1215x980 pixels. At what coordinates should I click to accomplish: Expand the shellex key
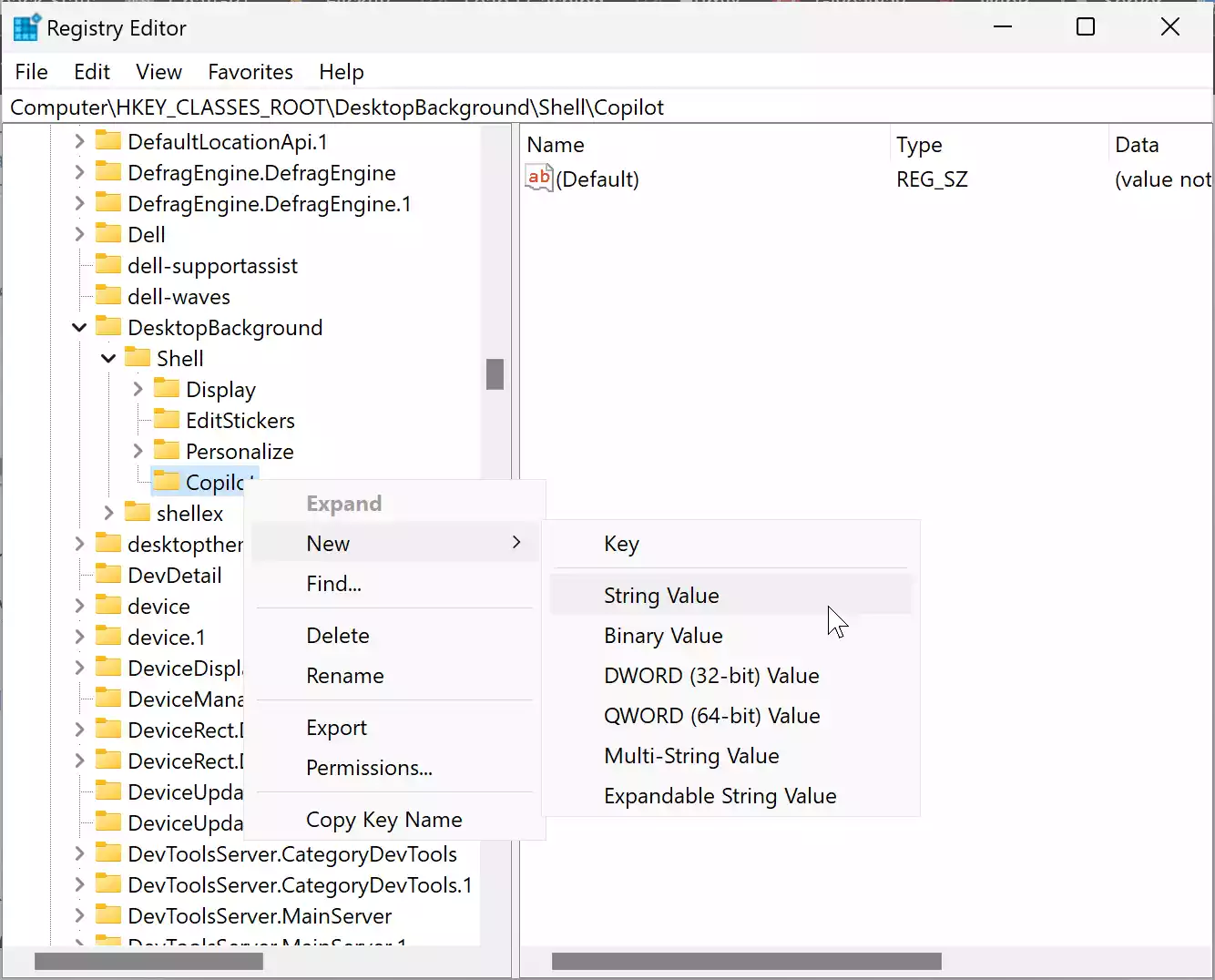click(x=108, y=513)
